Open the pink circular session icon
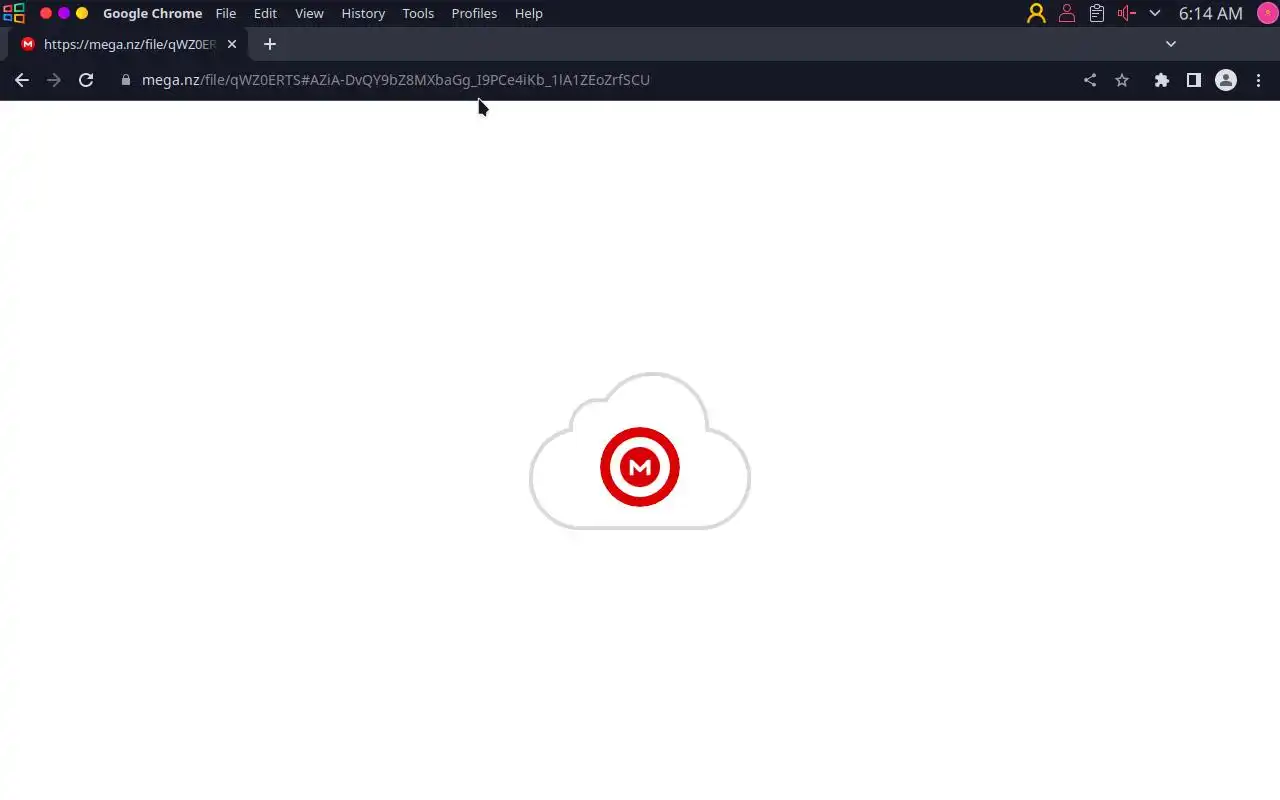Viewport: 1280px width, 800px height. click(1267, 13)
